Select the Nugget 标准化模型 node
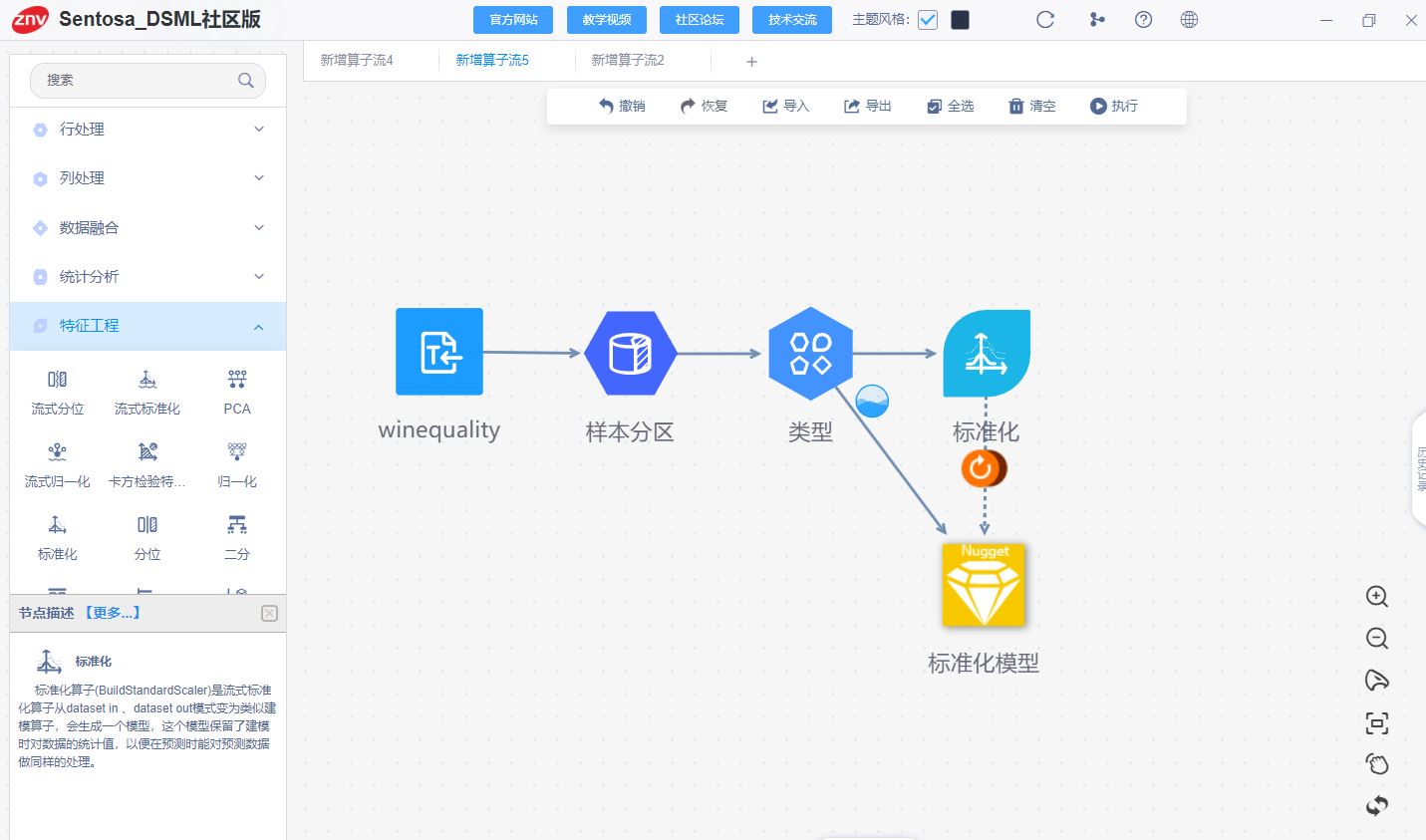Image resolution: width=1426 pixels, height=840 pixels. 984,585
